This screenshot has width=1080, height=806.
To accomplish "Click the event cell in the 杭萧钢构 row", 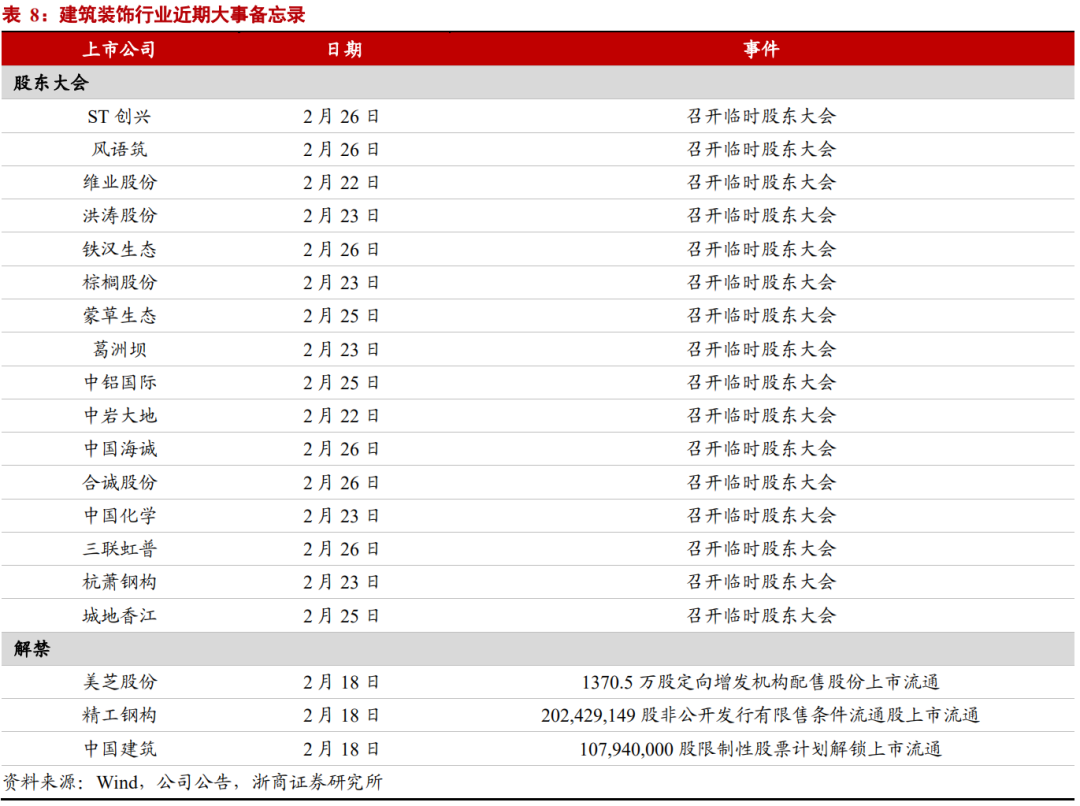I will coord(761,582).
